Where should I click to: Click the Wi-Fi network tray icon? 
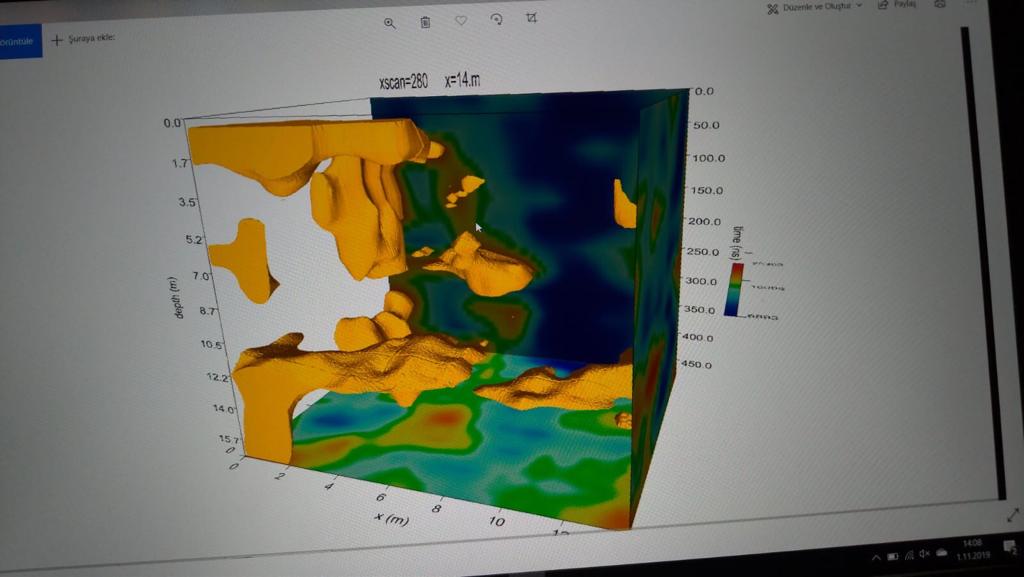[x=908, y=555]
